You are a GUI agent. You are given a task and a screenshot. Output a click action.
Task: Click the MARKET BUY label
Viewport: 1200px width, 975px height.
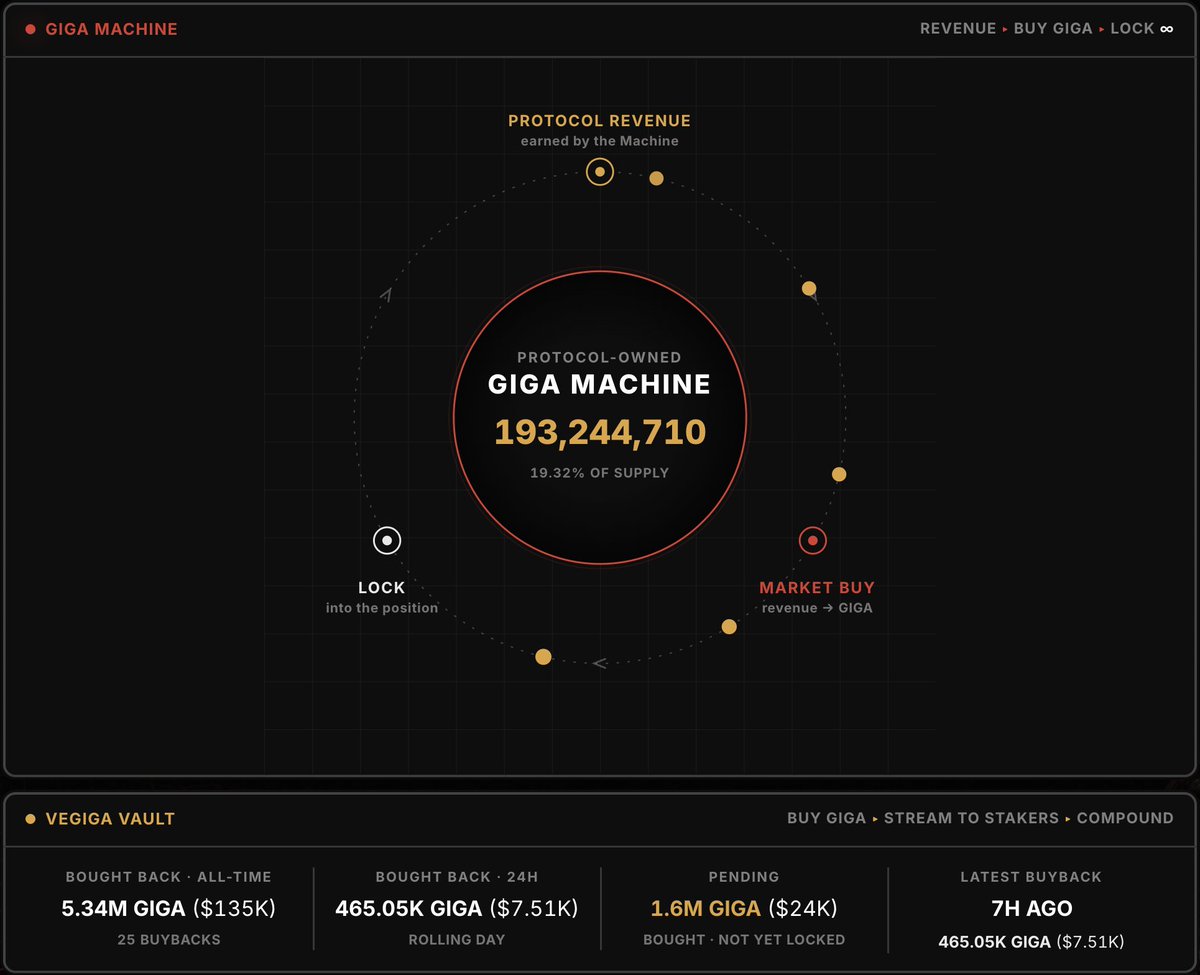click(817, 588)
